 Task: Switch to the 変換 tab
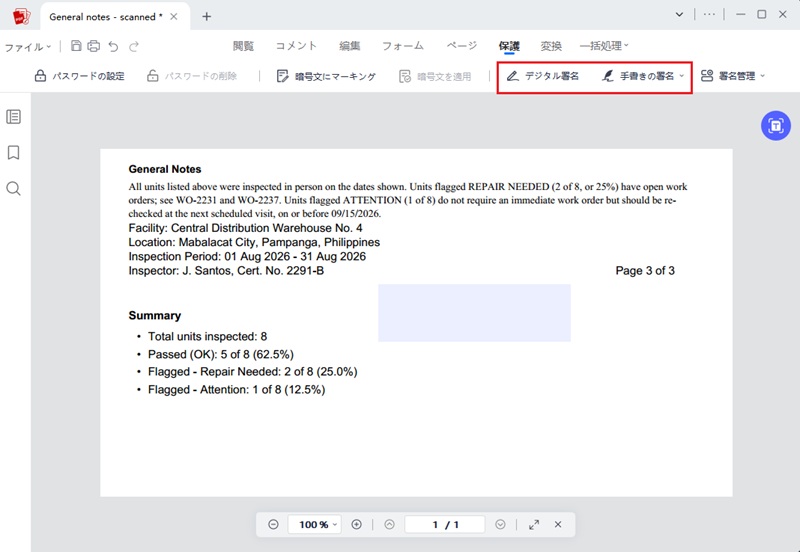click(x=551, y=46)
